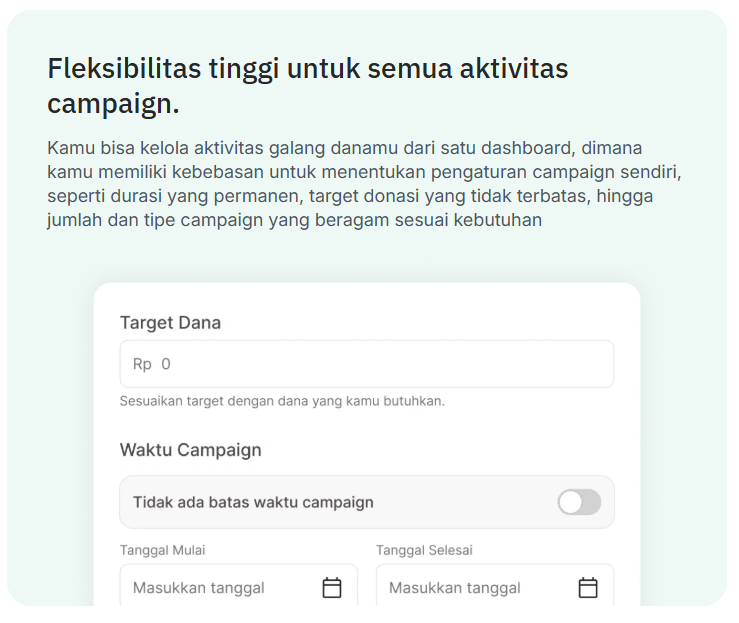Click the Target Dana label
This screenshot has height=623, width=739.
170,323
